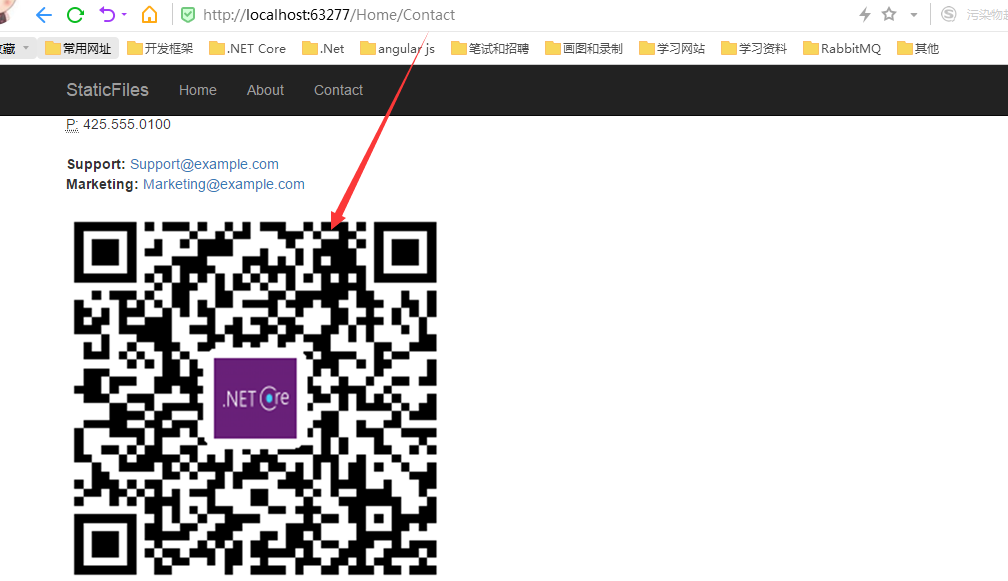Click the Marketing@example.com email link

click(x=224, y=184)
